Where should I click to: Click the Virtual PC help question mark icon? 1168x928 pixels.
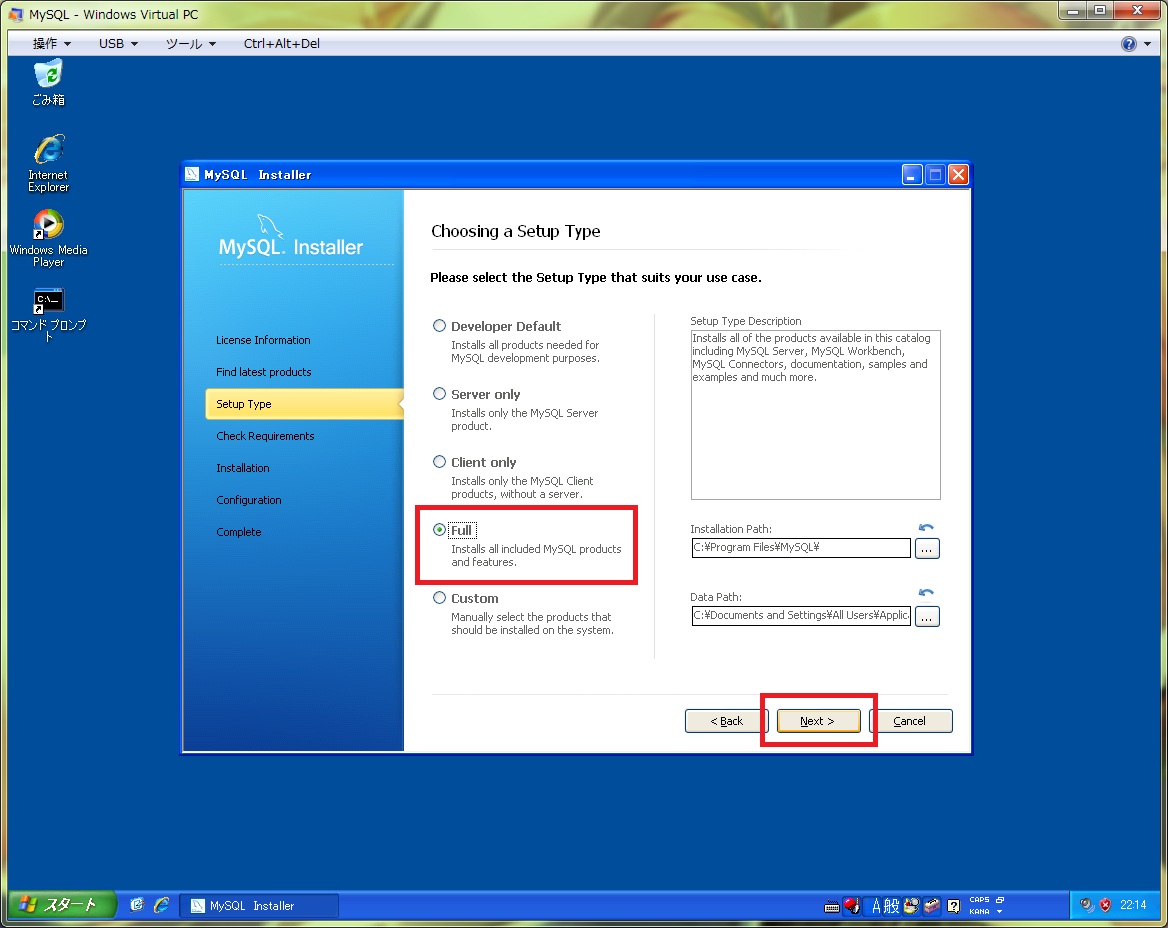tap(1129, 44)
